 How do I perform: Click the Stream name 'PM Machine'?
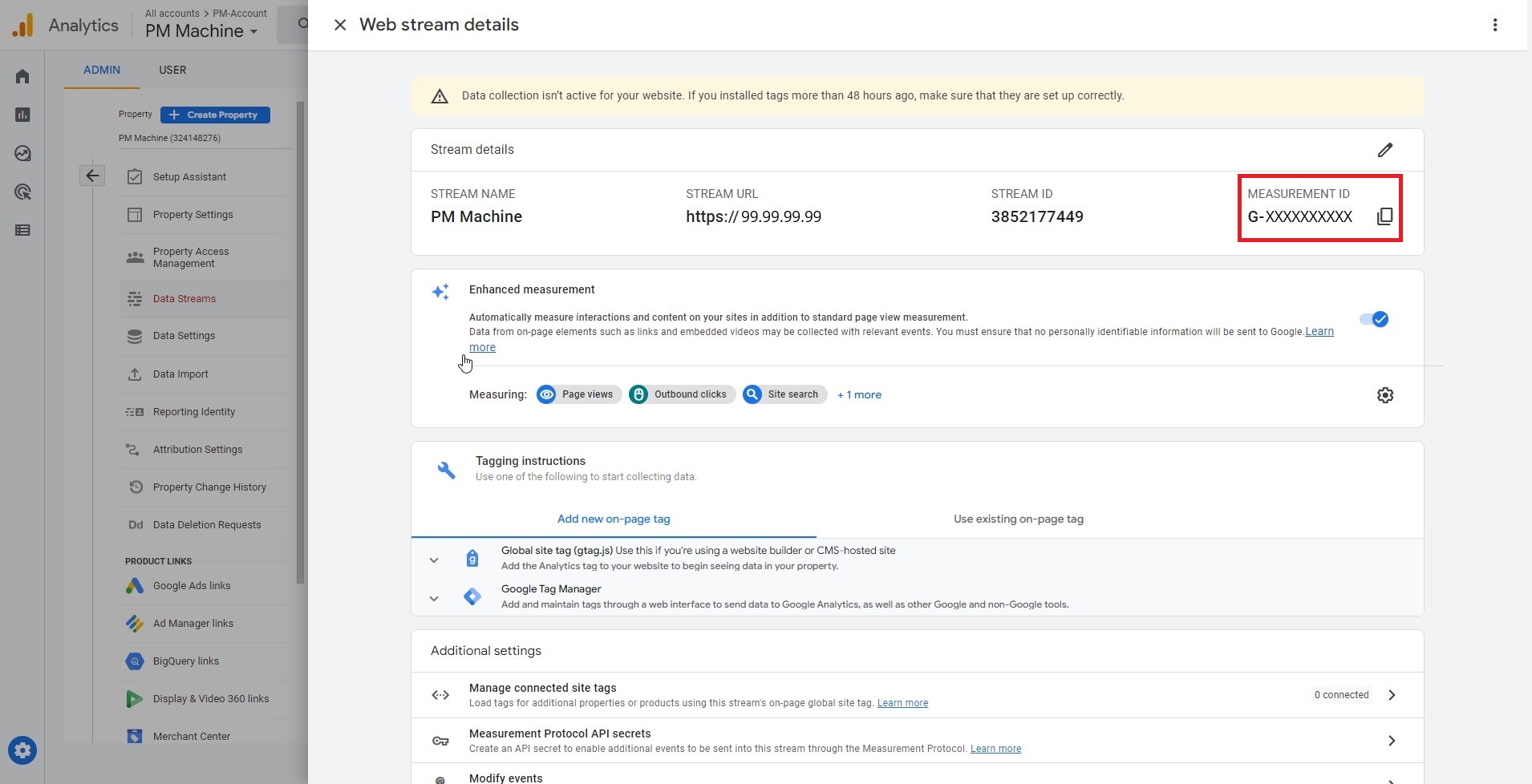[x=476, y=216]
